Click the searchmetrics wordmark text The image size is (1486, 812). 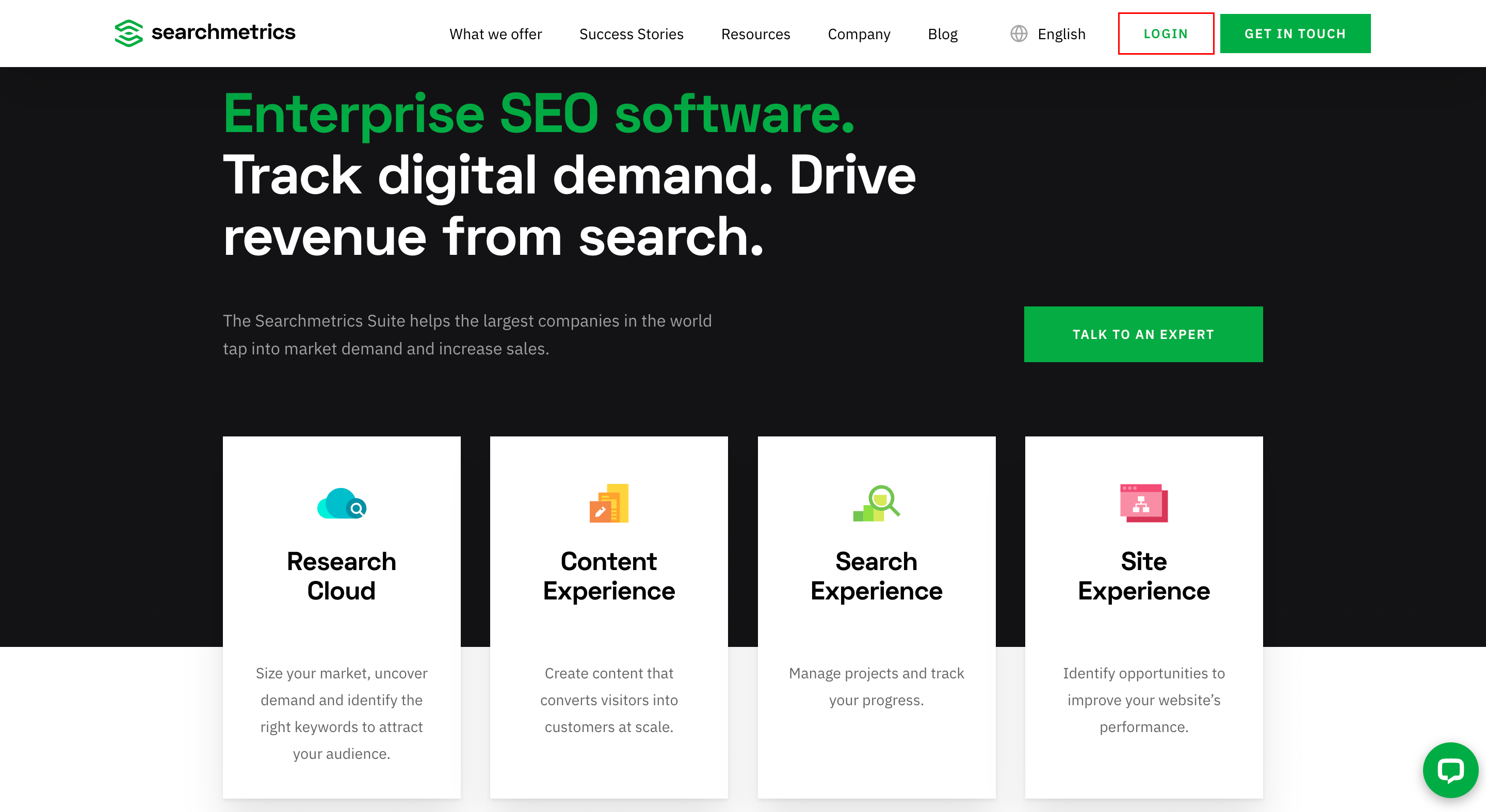pos(223,33)
